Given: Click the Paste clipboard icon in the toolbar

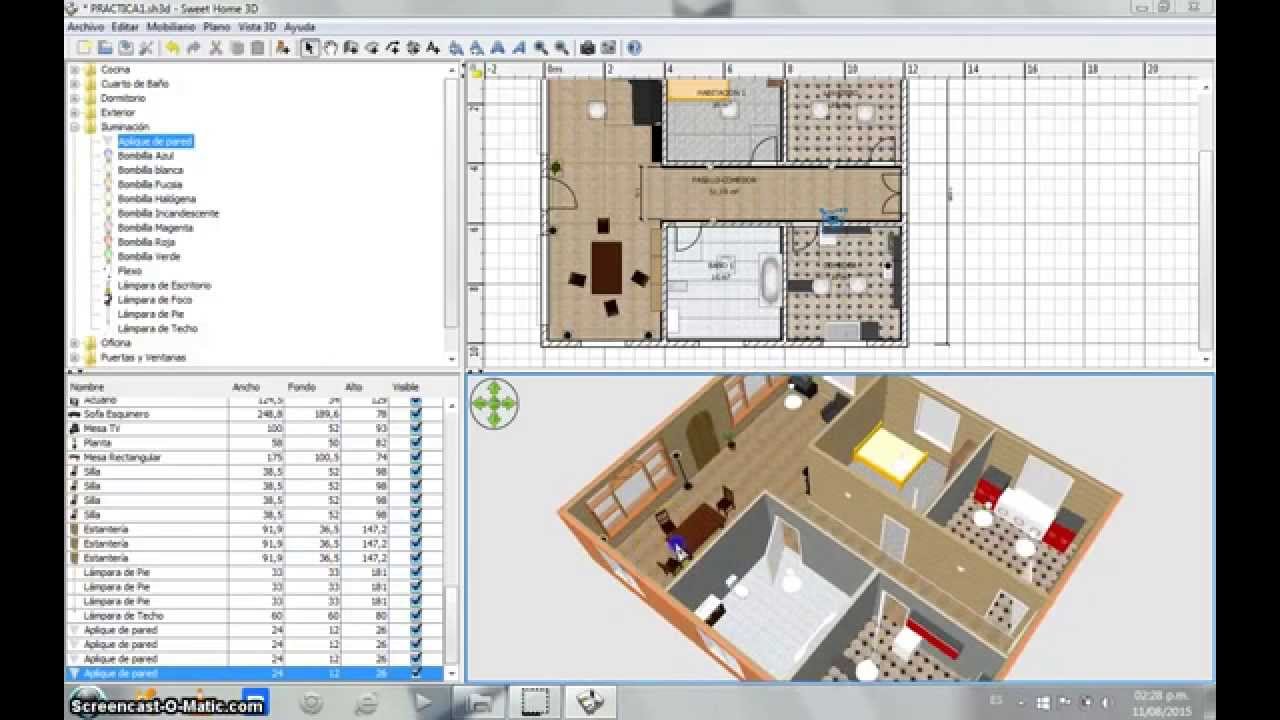Looking at the screenshot, I should coord(258,48).
